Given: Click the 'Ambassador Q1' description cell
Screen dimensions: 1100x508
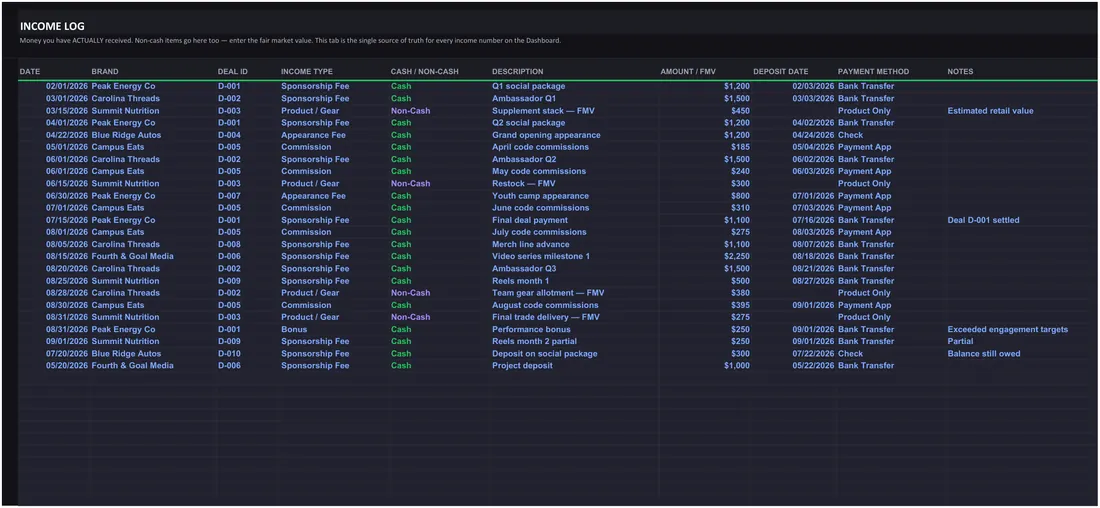Looking at the screenshot, I should click(x=523, y=98).
